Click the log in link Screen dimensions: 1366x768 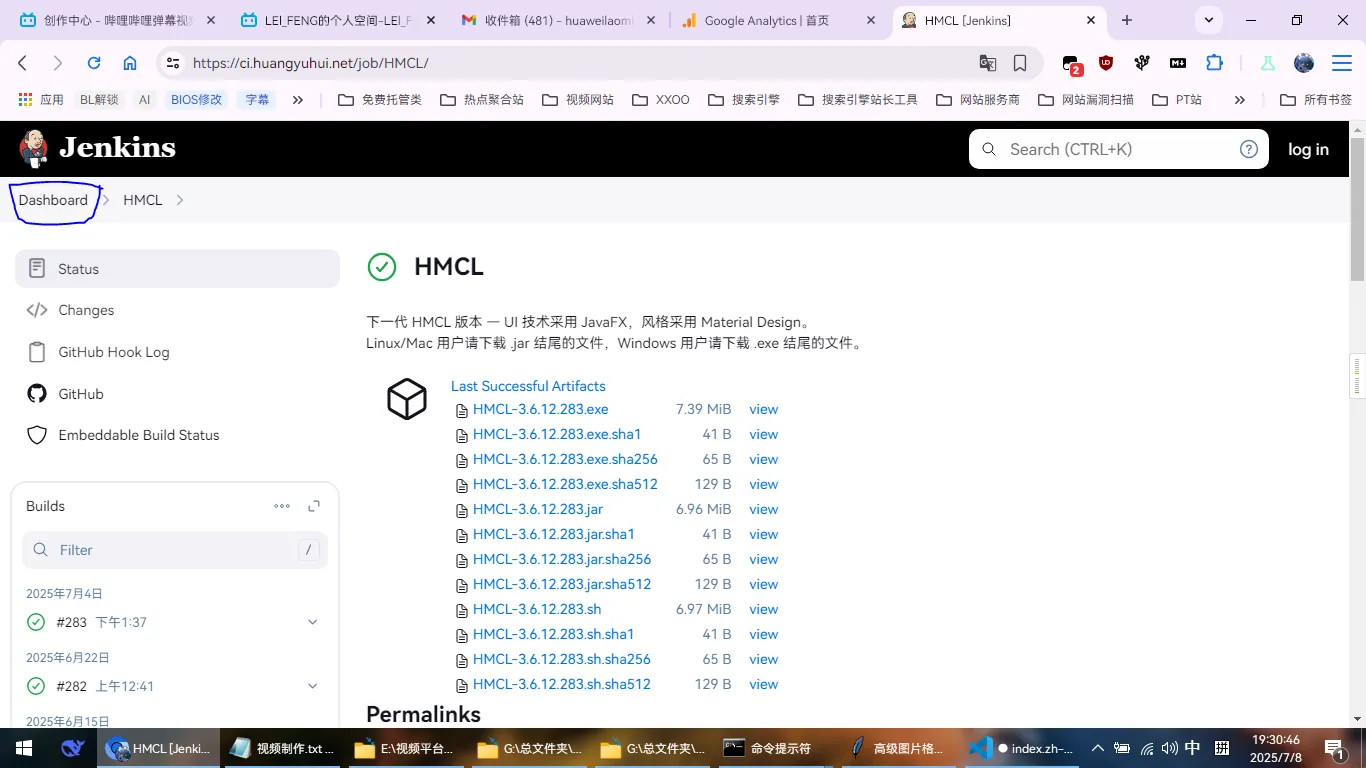pos(1308,149)
